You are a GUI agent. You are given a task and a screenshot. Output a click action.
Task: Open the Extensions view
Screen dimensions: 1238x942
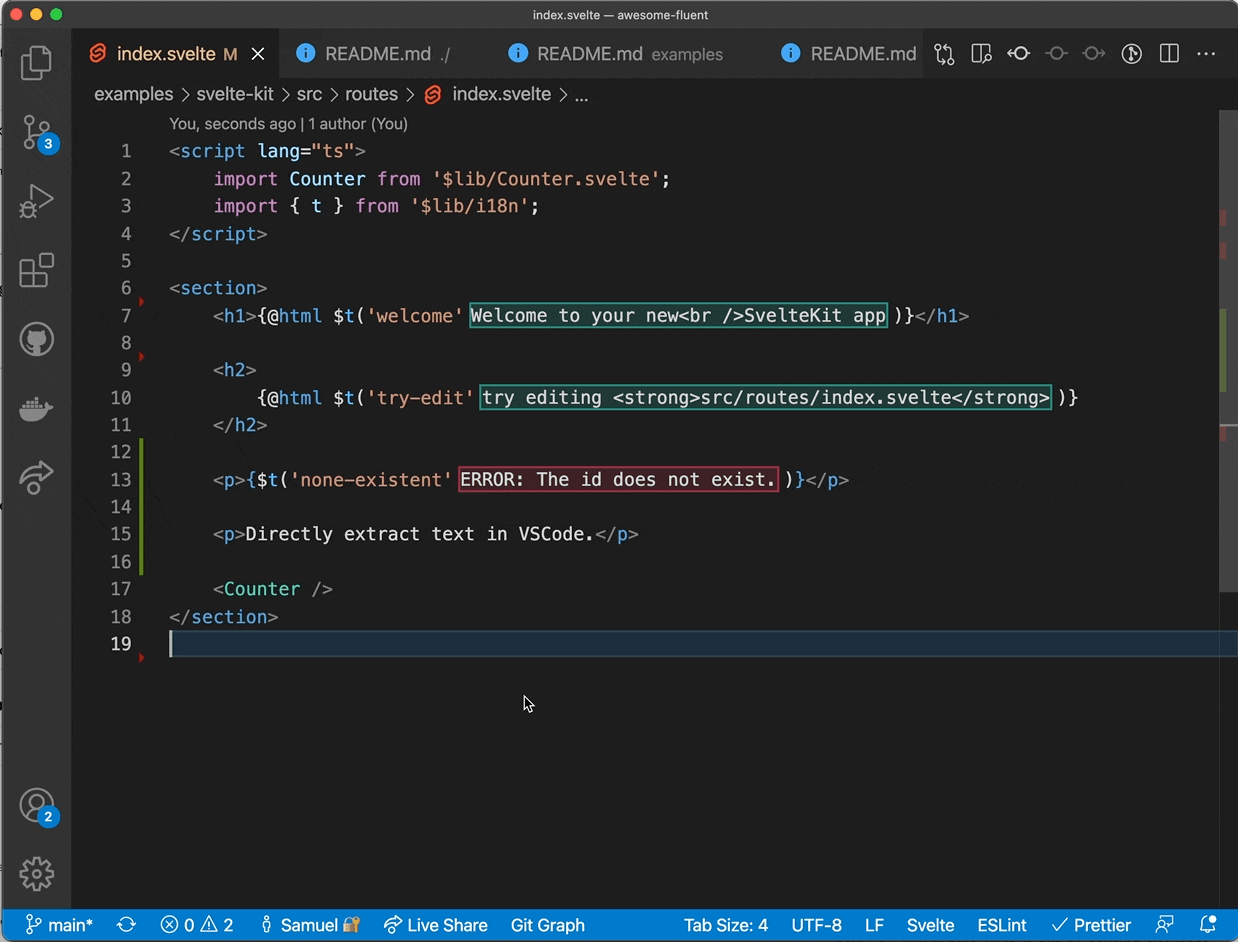(x=37, y=270)
